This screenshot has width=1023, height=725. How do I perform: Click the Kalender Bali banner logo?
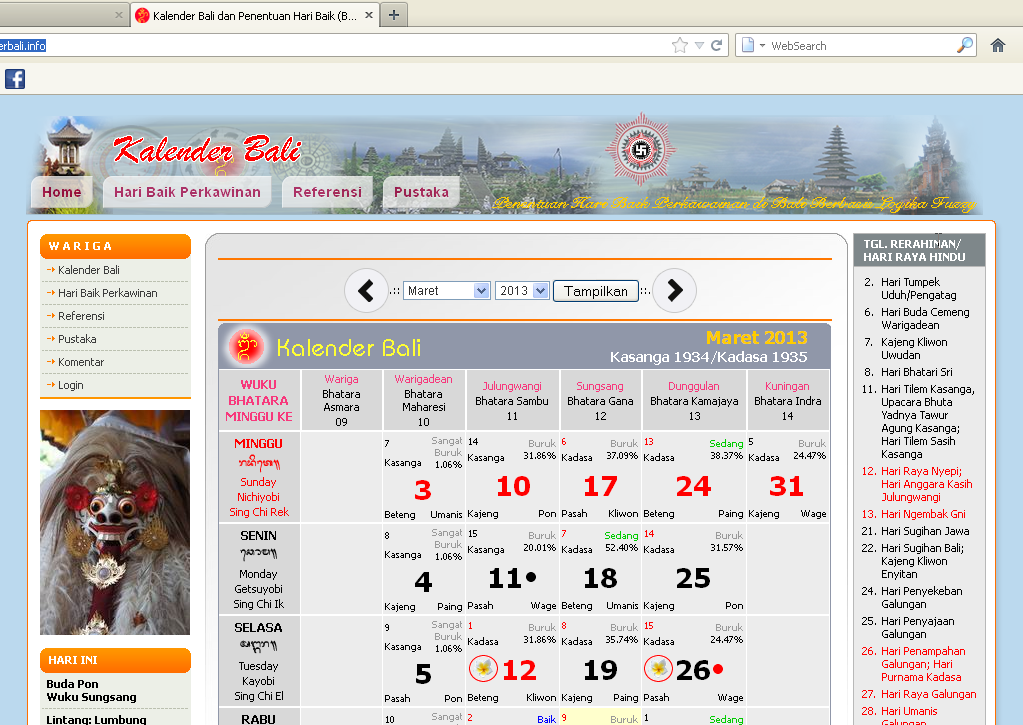click(x=207, y=150)
